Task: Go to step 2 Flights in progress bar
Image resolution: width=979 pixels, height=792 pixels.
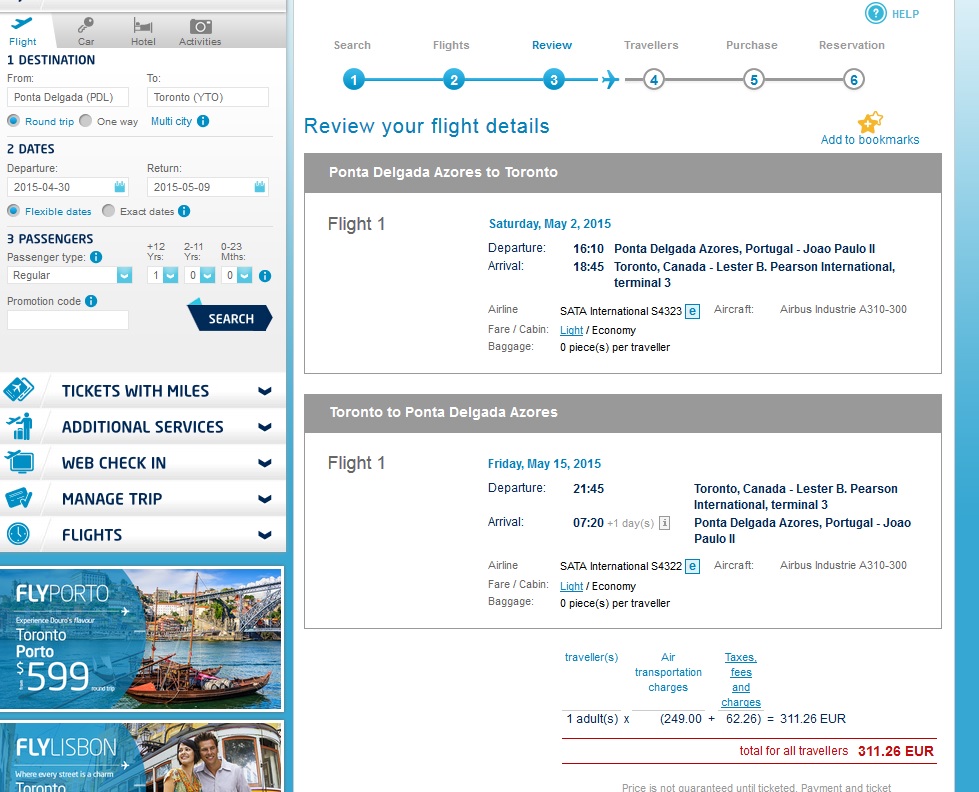Action: [454, 79]
